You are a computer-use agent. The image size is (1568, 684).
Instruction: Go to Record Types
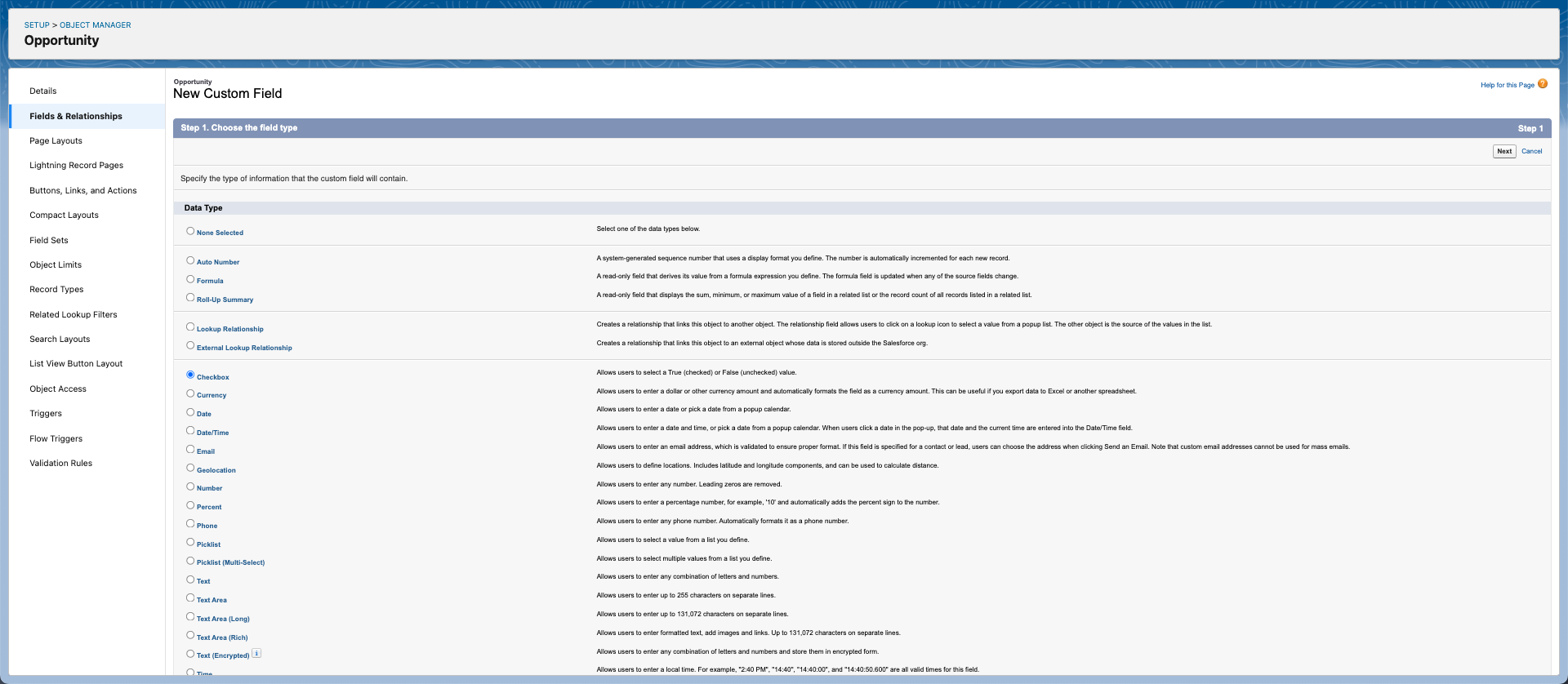click(56, 290)
